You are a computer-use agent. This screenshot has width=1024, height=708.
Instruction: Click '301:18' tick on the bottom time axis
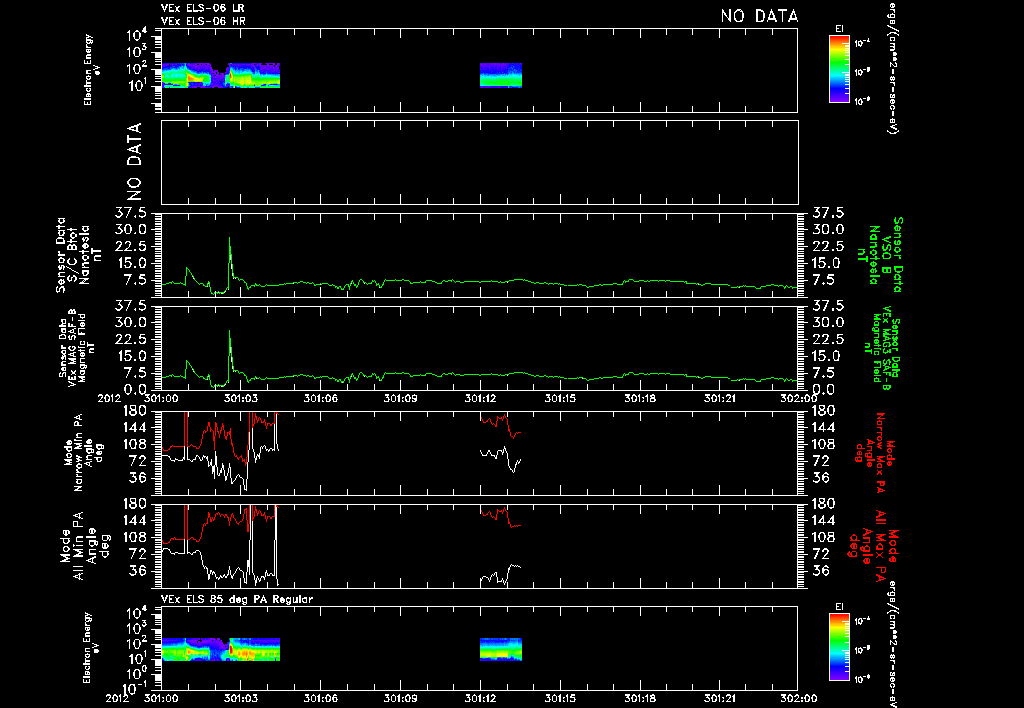639,698
